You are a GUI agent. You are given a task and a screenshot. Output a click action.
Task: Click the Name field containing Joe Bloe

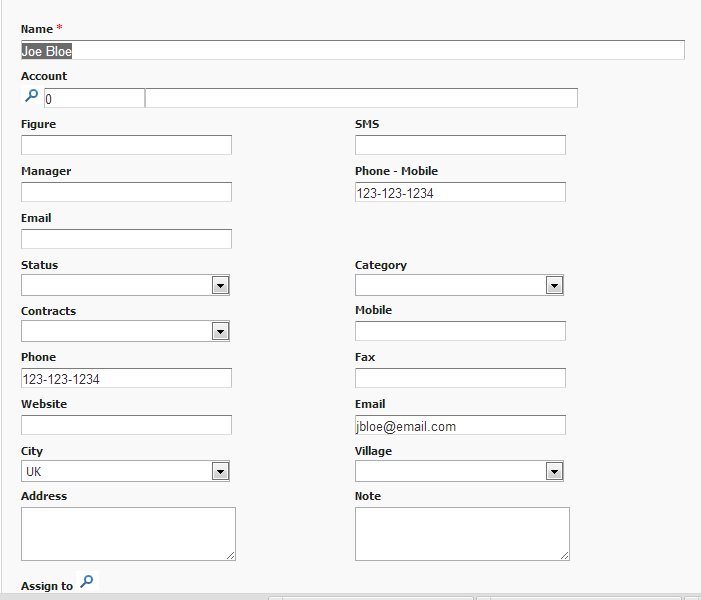point(352,50)
